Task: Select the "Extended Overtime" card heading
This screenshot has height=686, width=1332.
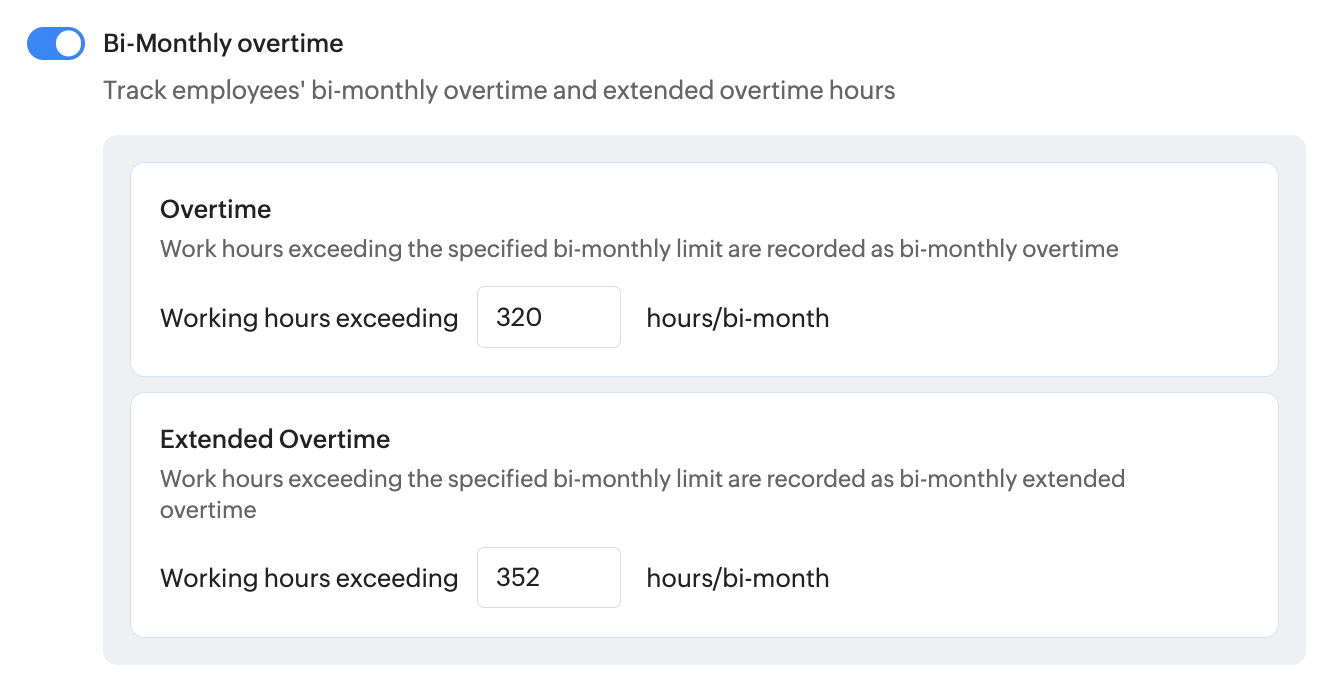Action: click(275, 439)
